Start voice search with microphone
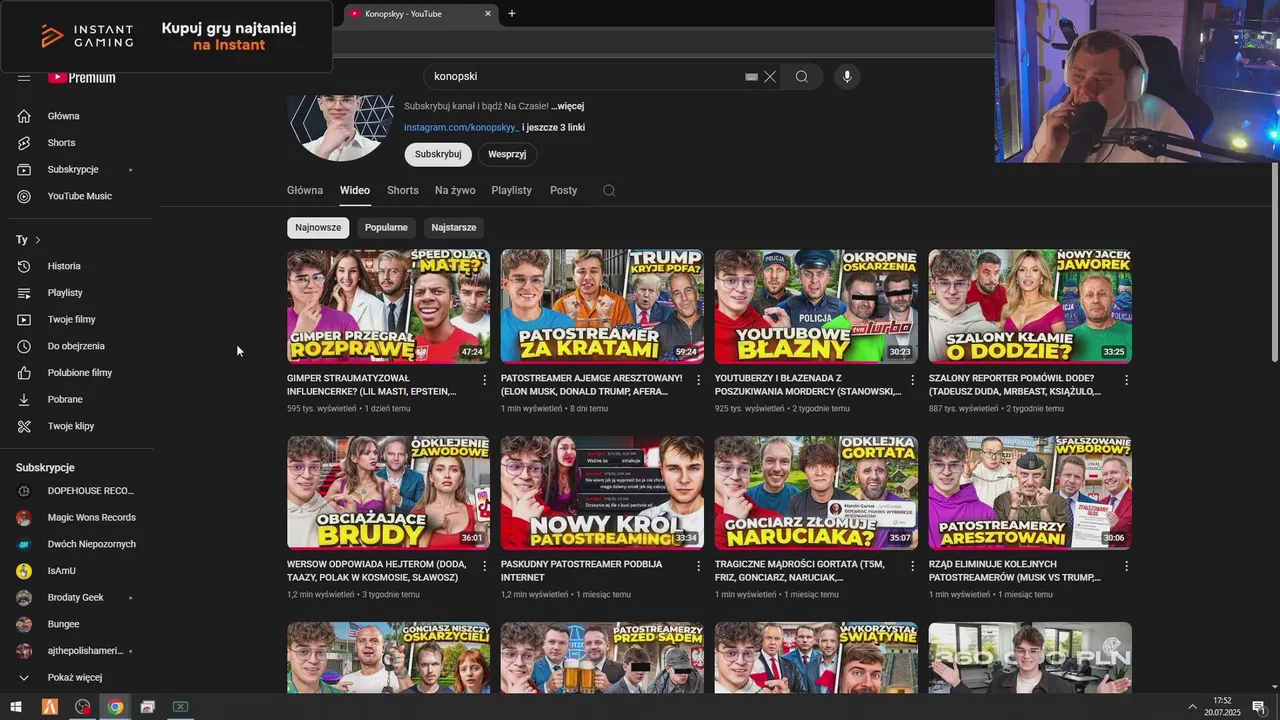 click(x=847, y=77)
